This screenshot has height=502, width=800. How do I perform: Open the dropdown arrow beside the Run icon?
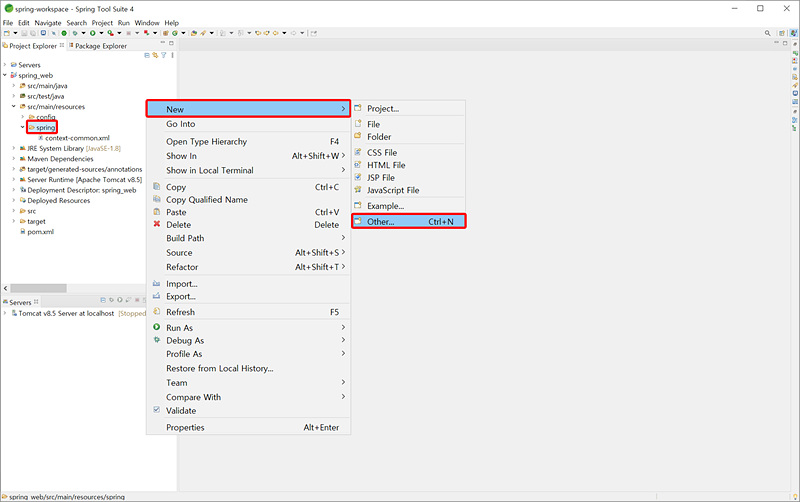click(102, 33)
